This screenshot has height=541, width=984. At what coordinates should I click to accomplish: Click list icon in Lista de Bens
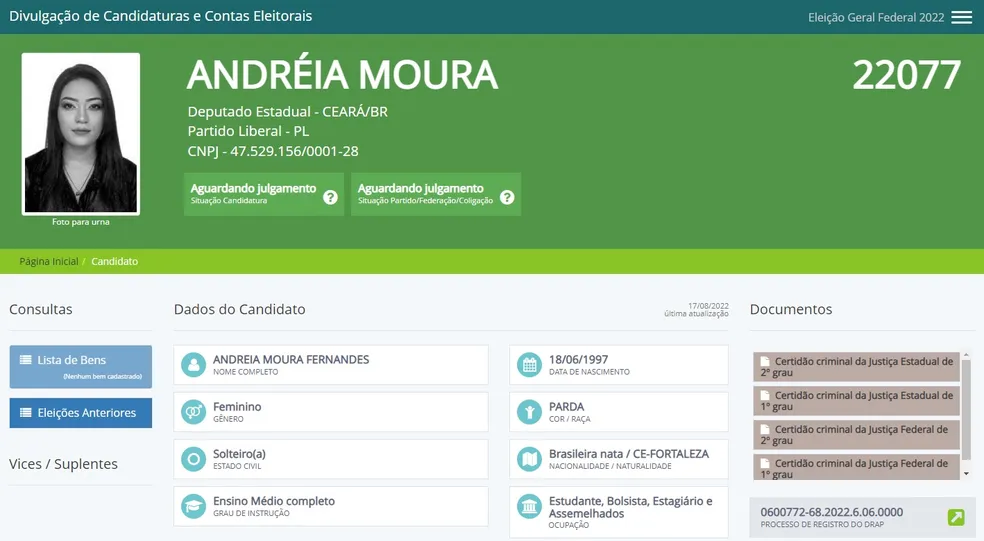26,360
